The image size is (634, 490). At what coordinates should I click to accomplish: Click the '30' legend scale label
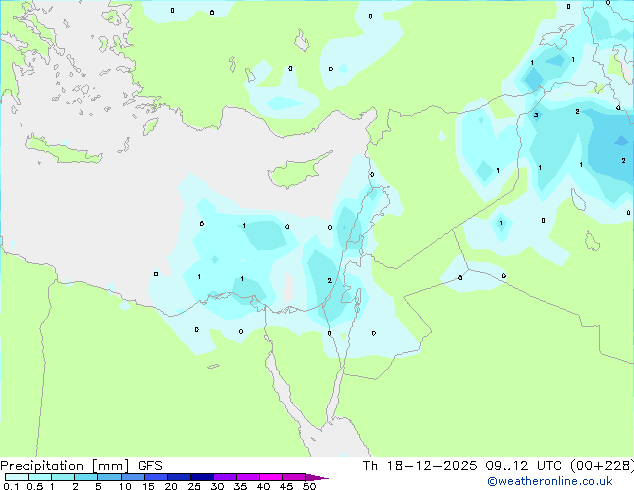click(x=217, y=486)
